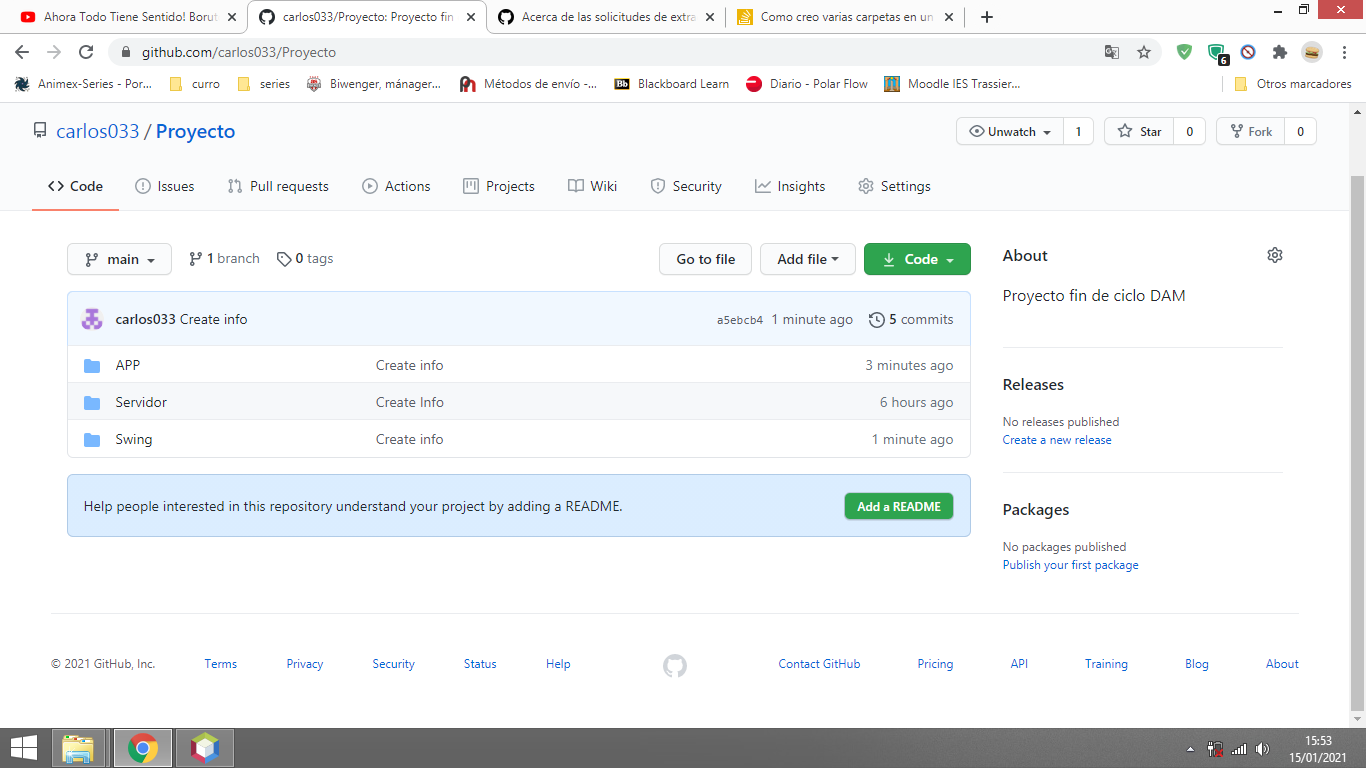
Task: Open the 0 tags link
Action: click(305, 259)
